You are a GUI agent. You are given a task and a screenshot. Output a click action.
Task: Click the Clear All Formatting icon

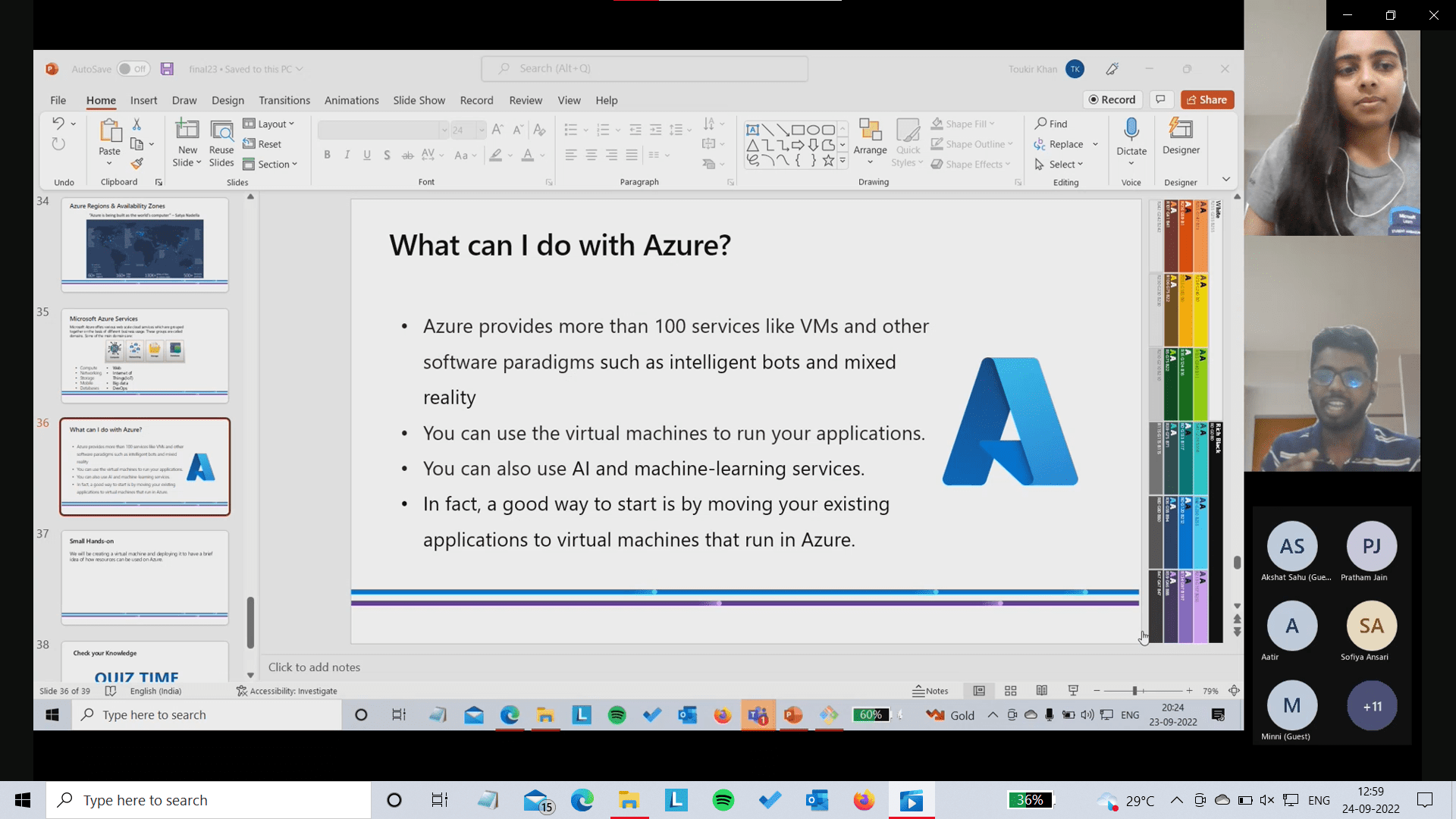pos(539,130)
